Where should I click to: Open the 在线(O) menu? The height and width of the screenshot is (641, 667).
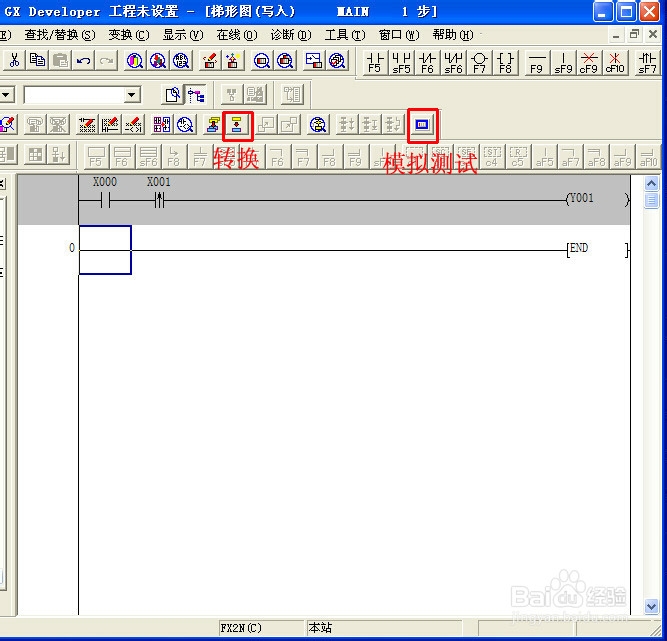237,35
